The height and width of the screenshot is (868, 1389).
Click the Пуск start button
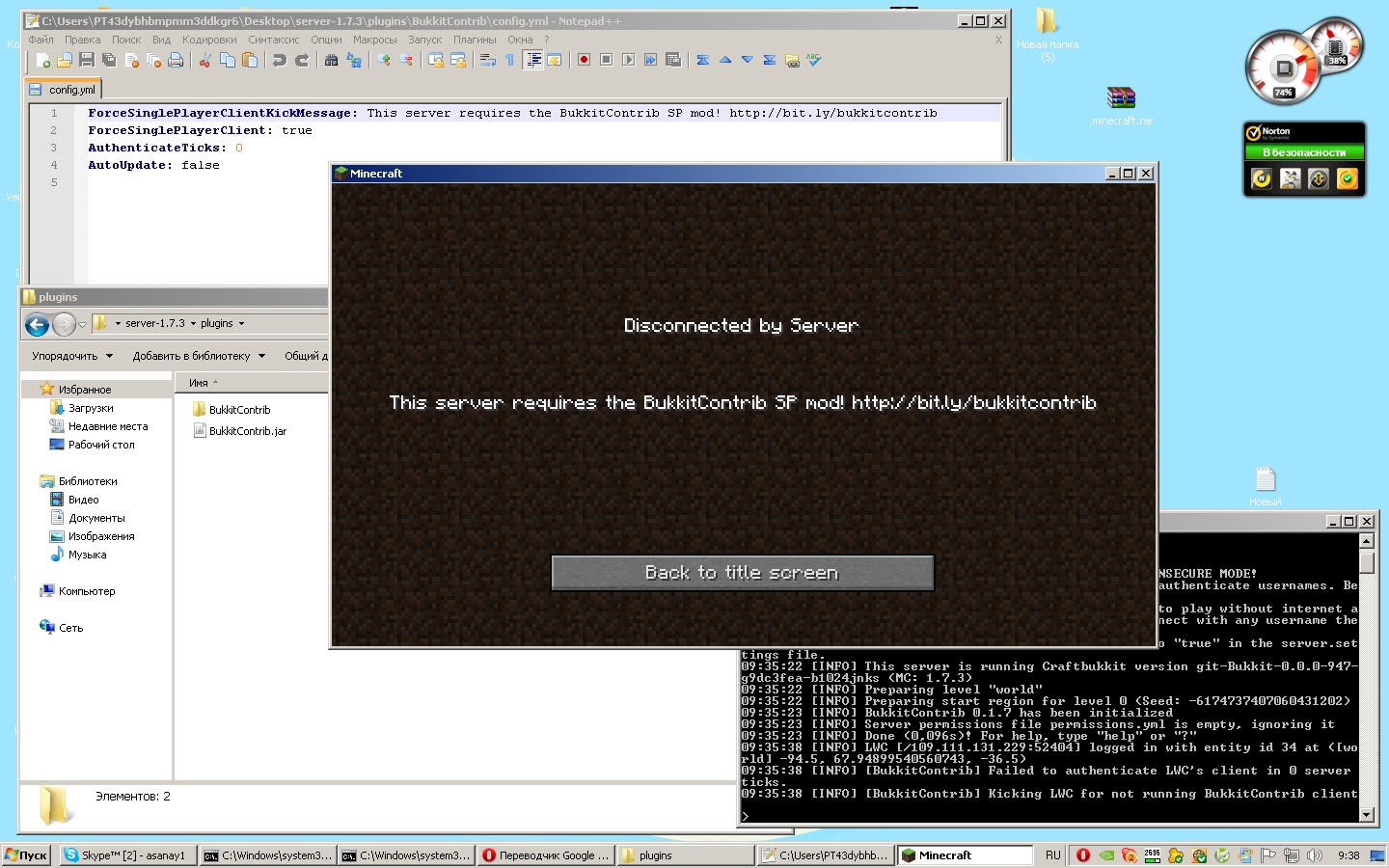click(x=26, y=855)
